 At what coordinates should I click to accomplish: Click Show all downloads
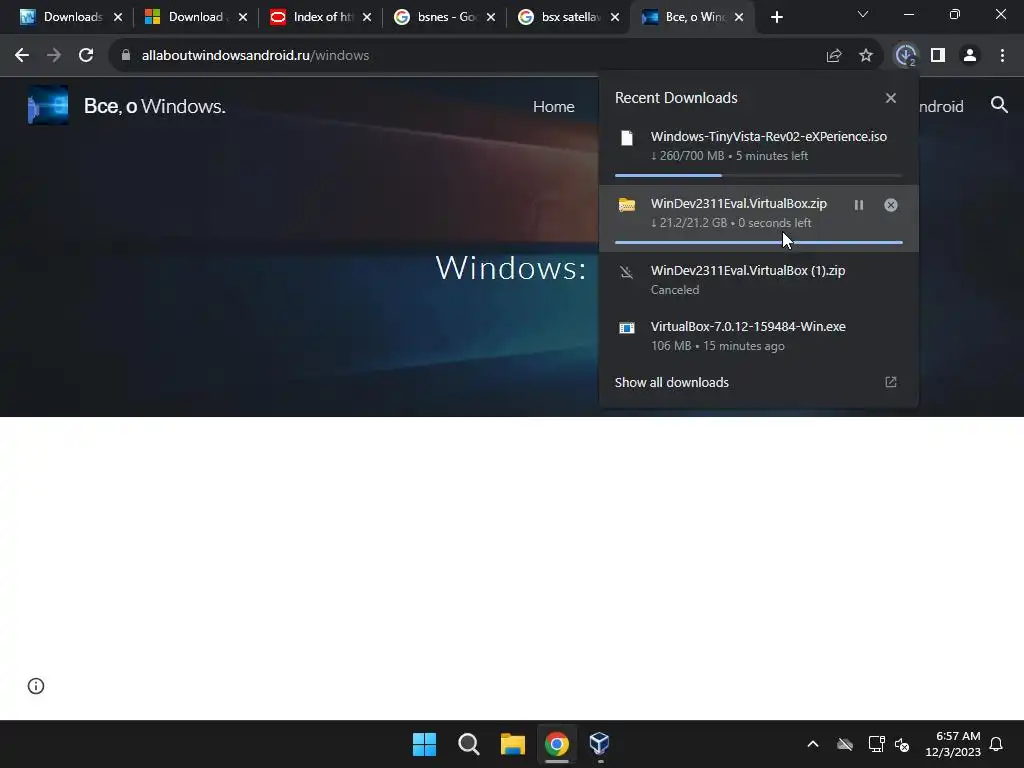(671, 382)
